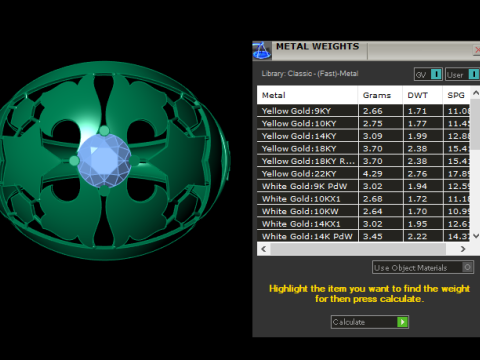Click the scroll right arrow below table

coord(463,249)
